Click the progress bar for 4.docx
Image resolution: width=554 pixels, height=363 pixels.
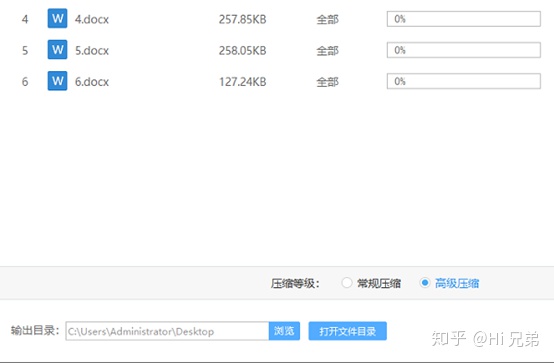(464, 19)
